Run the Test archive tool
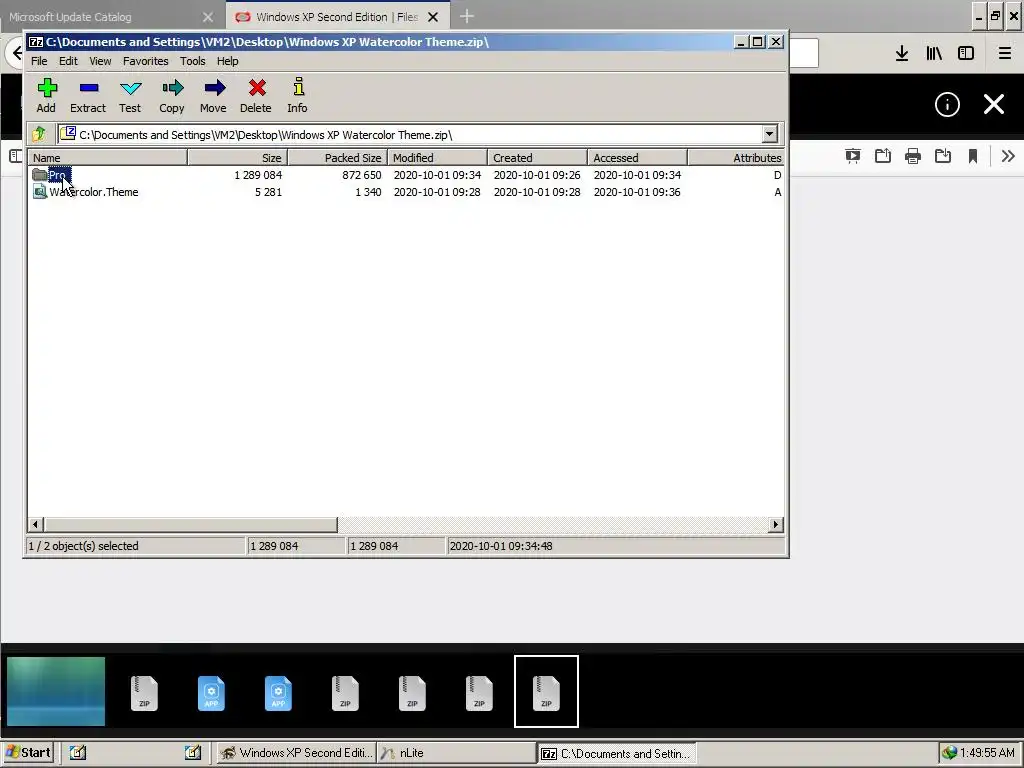 (x=130, y=95)
